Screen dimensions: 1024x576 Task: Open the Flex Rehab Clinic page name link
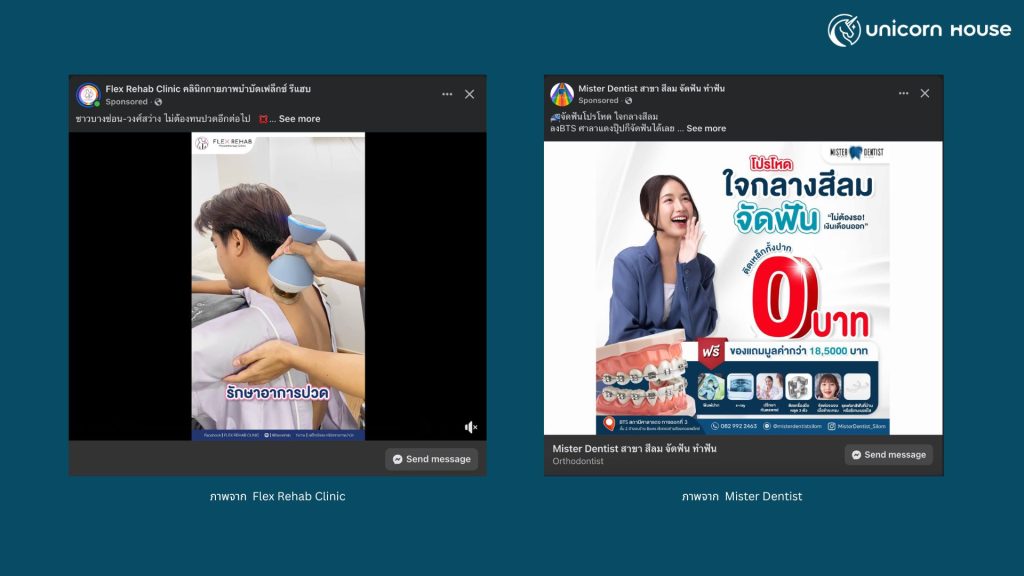click(208, 89)
